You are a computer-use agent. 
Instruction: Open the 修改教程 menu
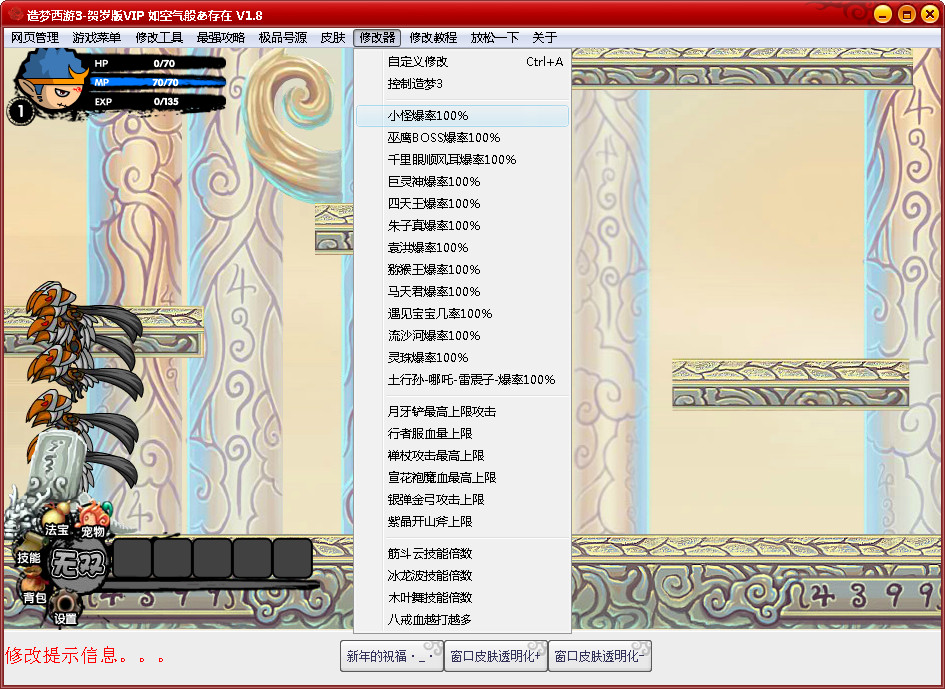click(433, 38)
